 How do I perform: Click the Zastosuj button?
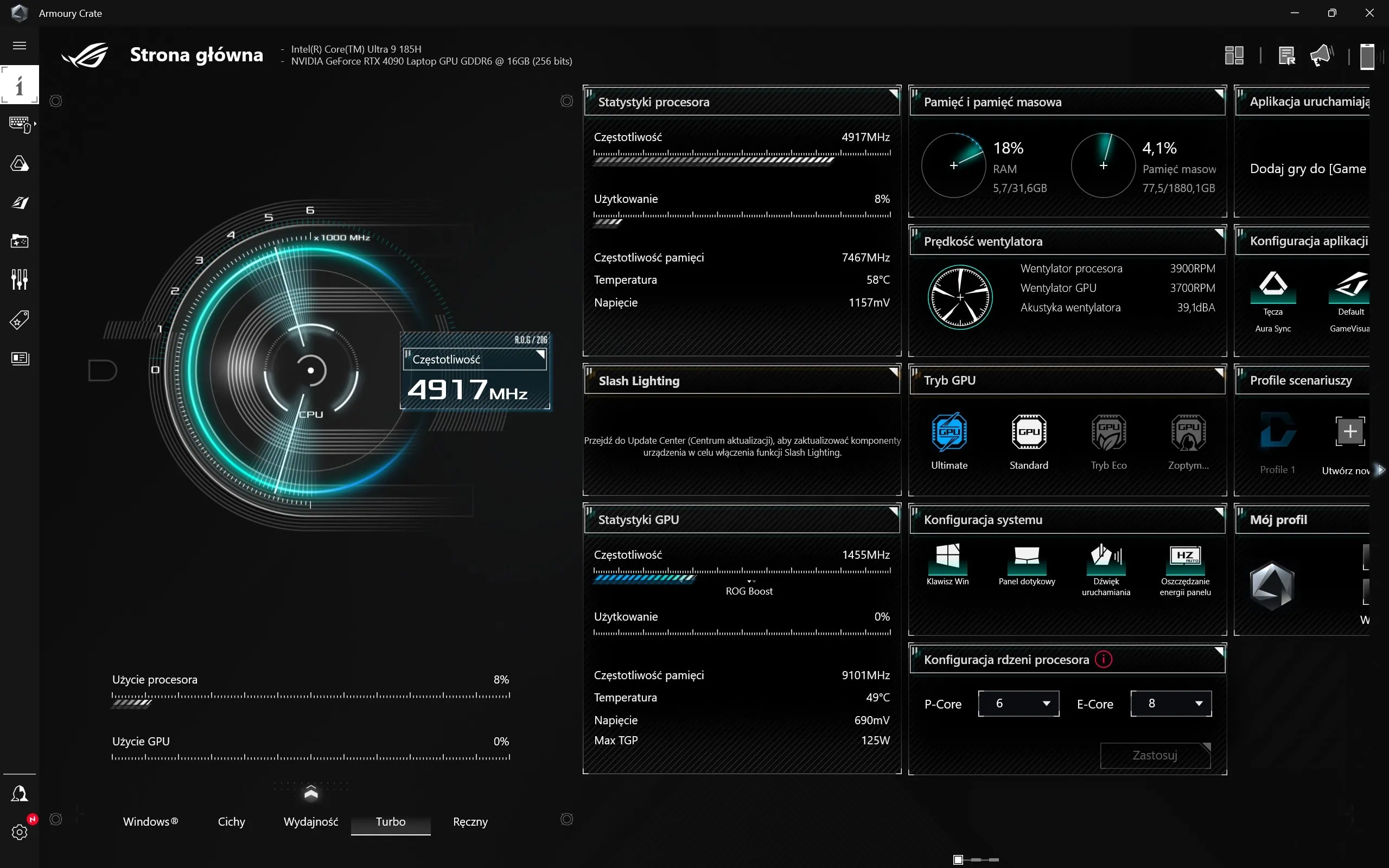(1155, 755)
